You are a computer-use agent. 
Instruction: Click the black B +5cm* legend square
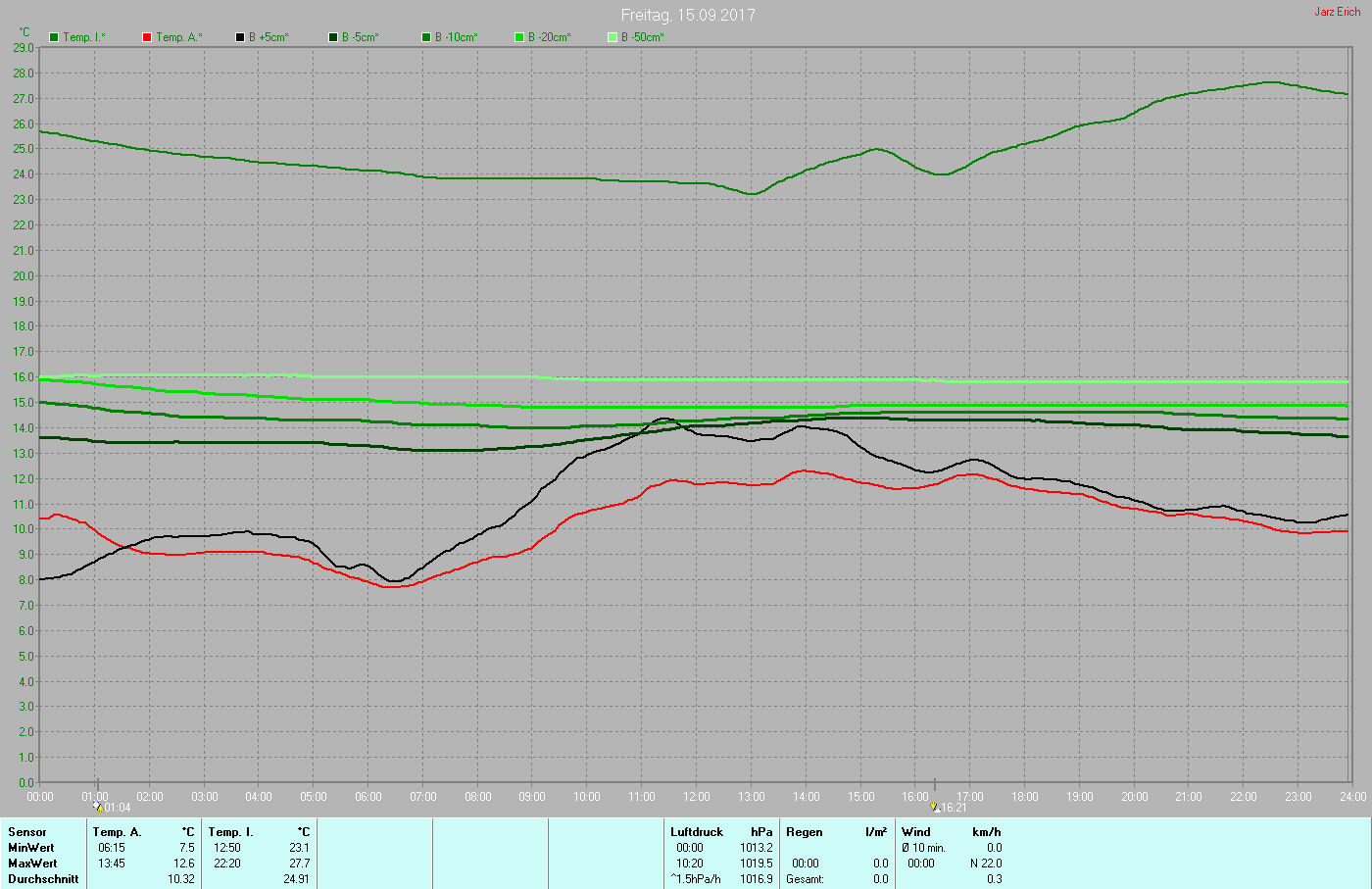tap(240, 37)
